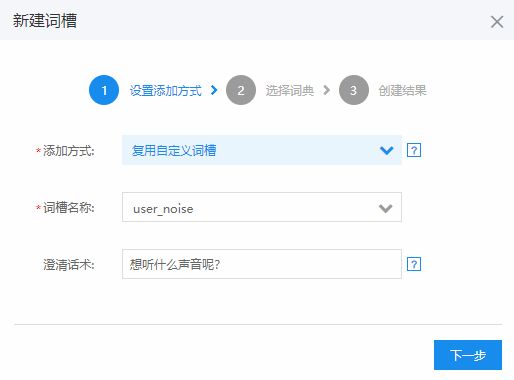514x380 pixels.
Task: Focus the 澄清话术 text input
Action: tap(262, 264)
